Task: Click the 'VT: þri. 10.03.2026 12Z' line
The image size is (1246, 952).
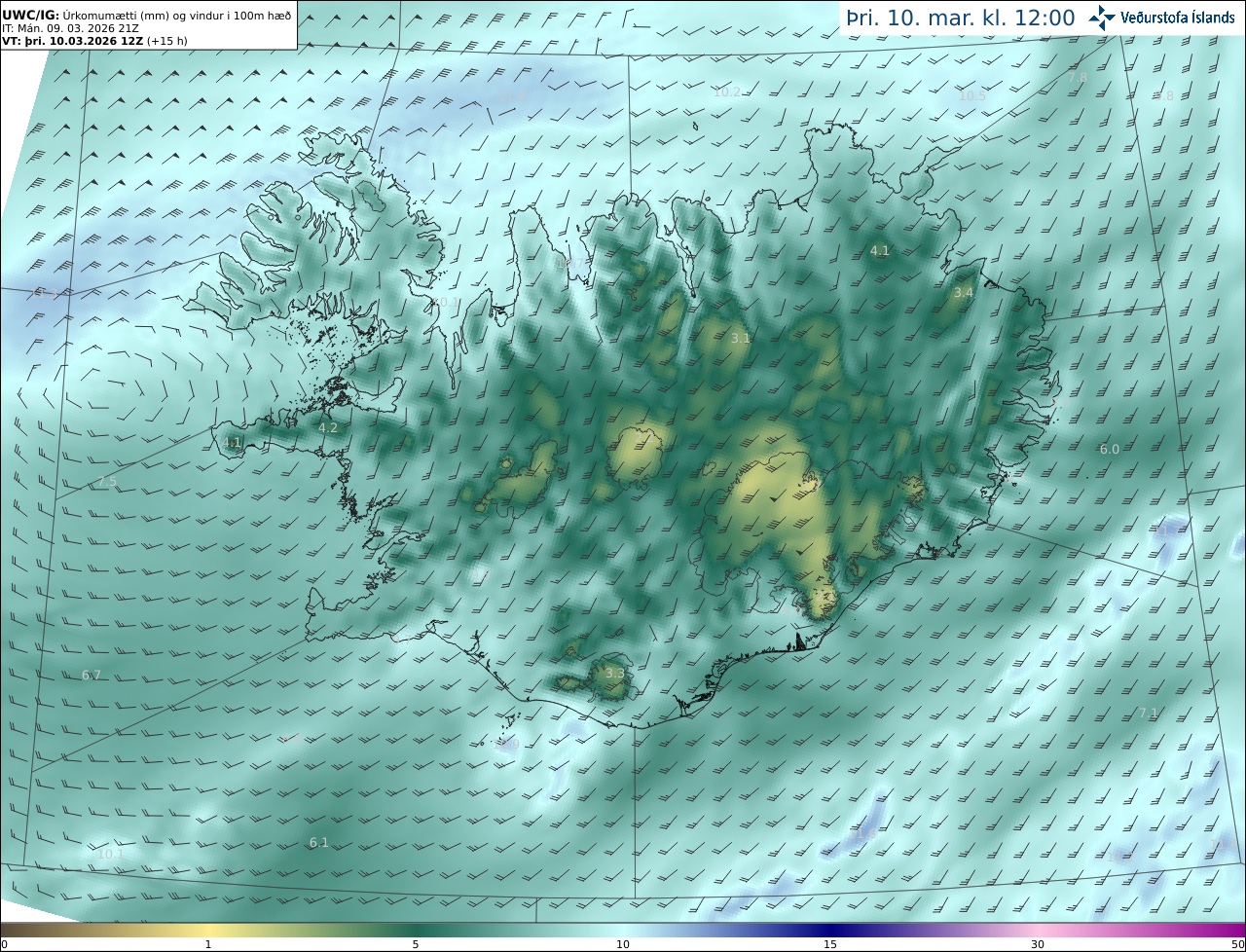Action: click(94, 41)
